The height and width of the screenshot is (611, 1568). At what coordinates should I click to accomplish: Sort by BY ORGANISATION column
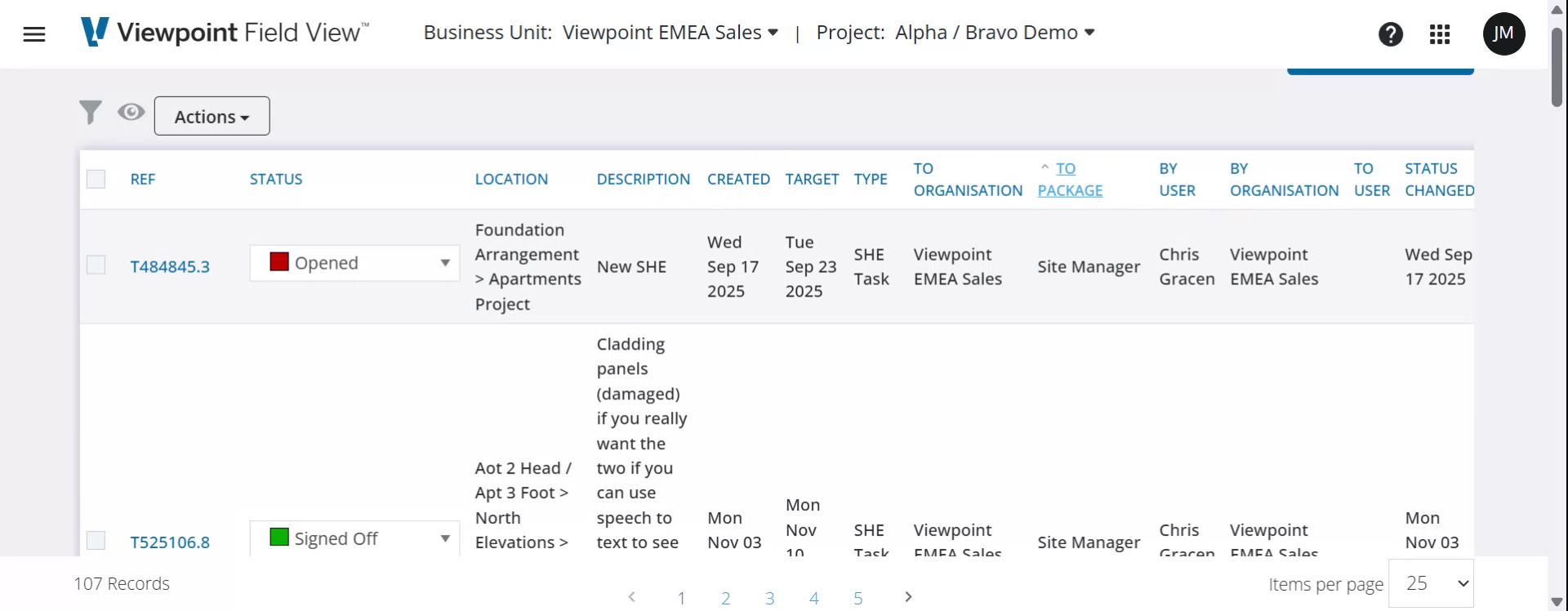[x=1284, y=179]
